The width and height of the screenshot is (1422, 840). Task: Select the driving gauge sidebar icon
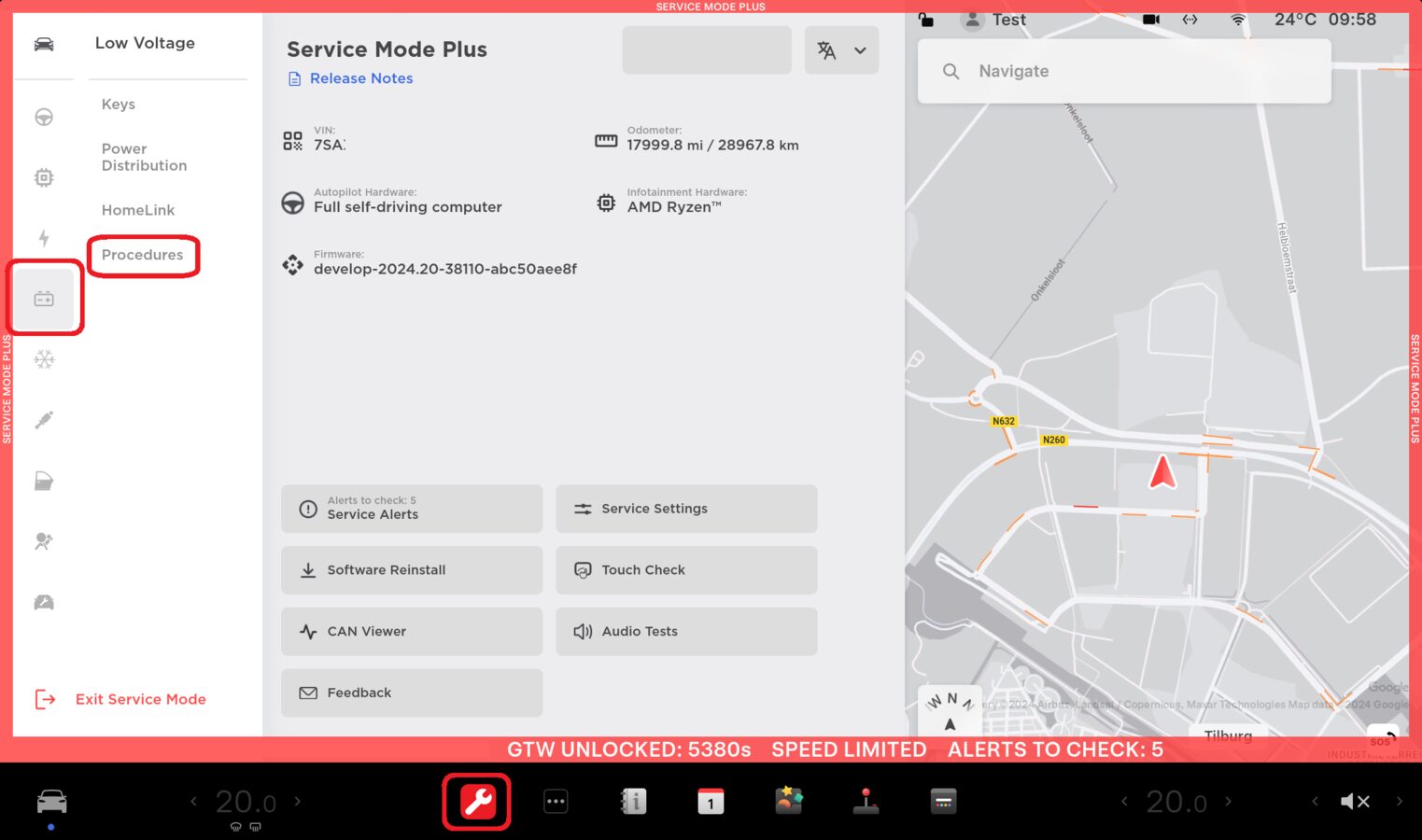click(x=44, y=602)
